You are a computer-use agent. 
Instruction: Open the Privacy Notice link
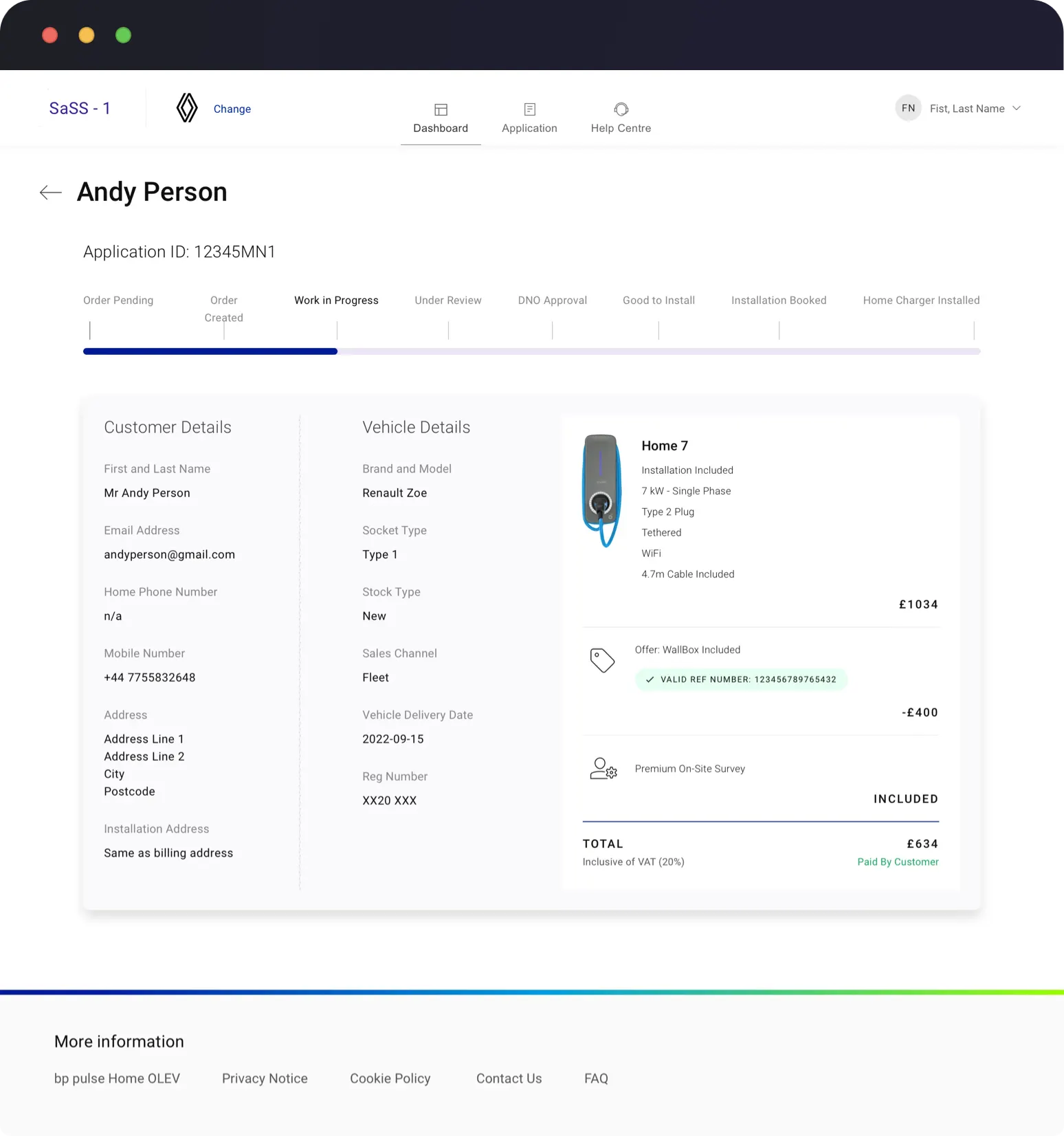pyautogui.click(x=265, y=1078)
